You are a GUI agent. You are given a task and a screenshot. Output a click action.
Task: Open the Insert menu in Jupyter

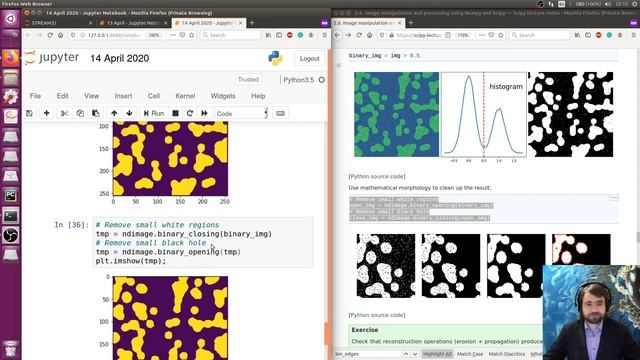tap(123, 96)
